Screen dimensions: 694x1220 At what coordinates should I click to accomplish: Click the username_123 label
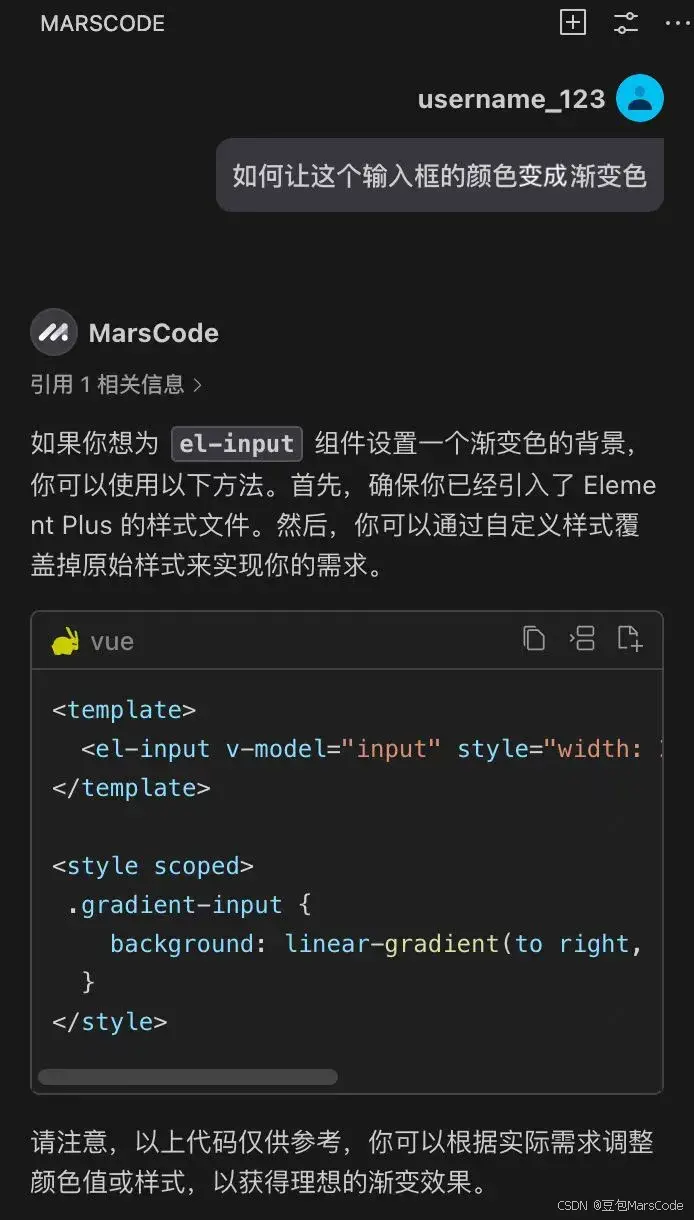[x=511, y=99]
